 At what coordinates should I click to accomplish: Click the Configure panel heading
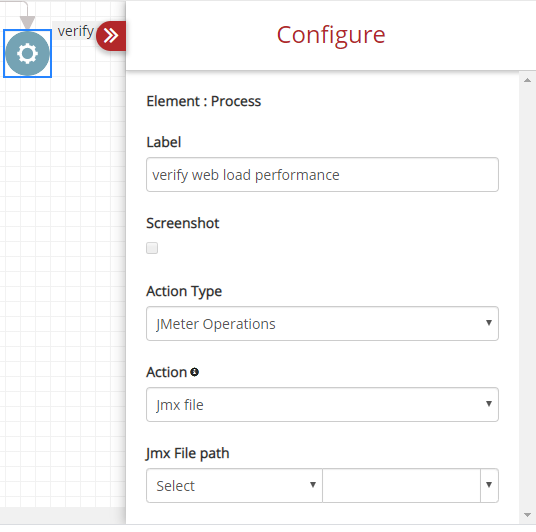click(331, 35)
